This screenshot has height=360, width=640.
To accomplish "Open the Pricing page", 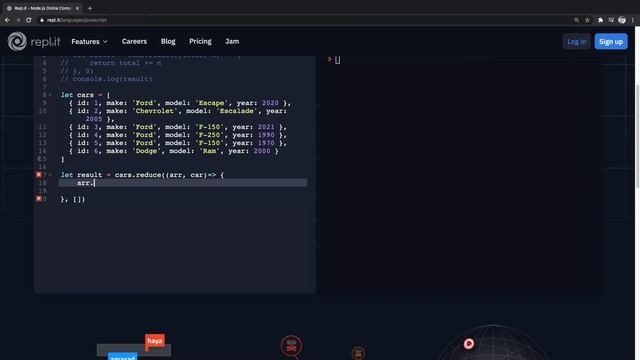I will (x=200, y=41).
